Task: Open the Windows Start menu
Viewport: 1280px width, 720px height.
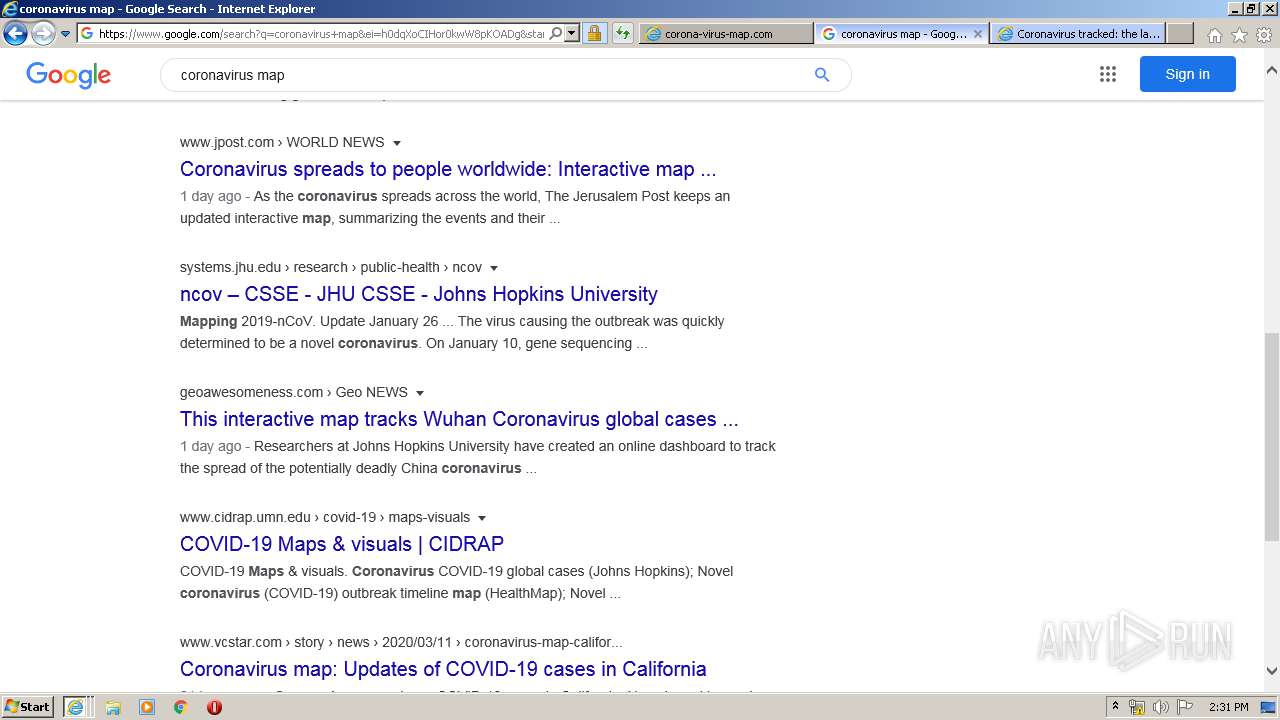Action: (x=28, y=706)
